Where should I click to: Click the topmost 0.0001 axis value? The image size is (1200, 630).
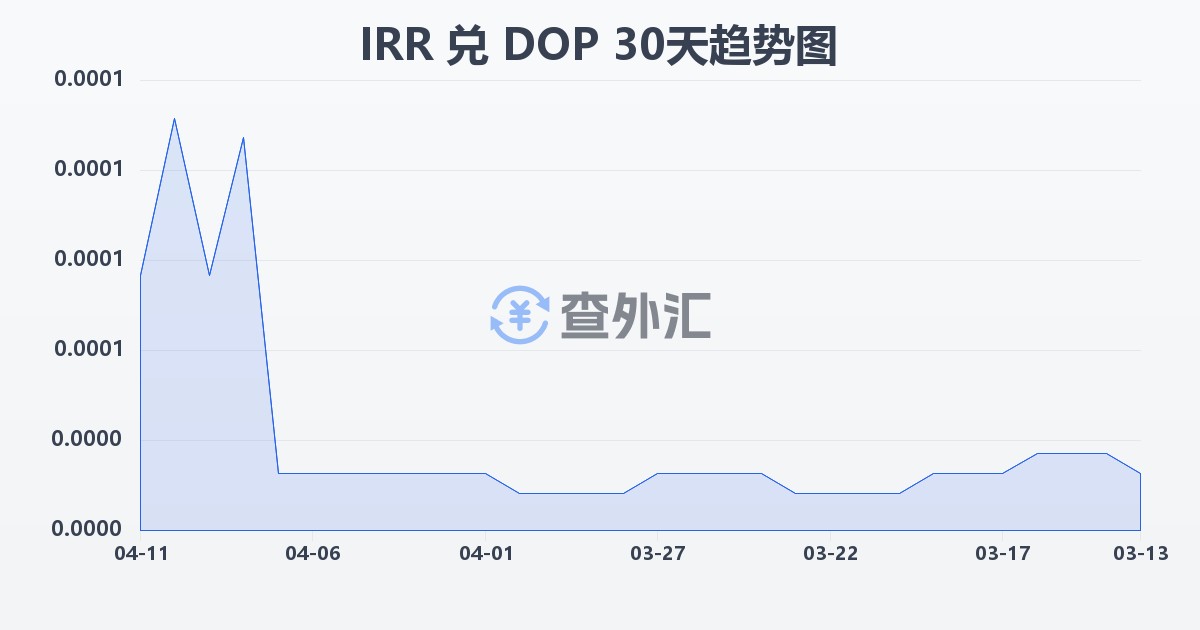(x=90, y=76)
